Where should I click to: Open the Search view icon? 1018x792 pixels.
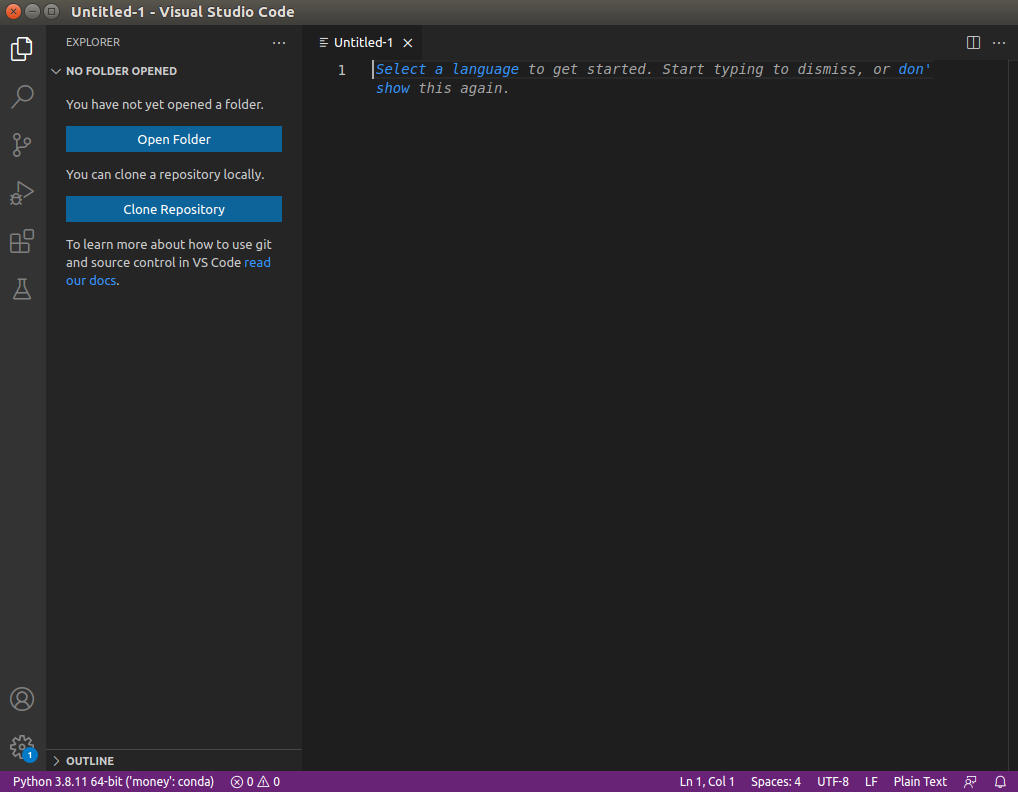click(x=22, y=96)
